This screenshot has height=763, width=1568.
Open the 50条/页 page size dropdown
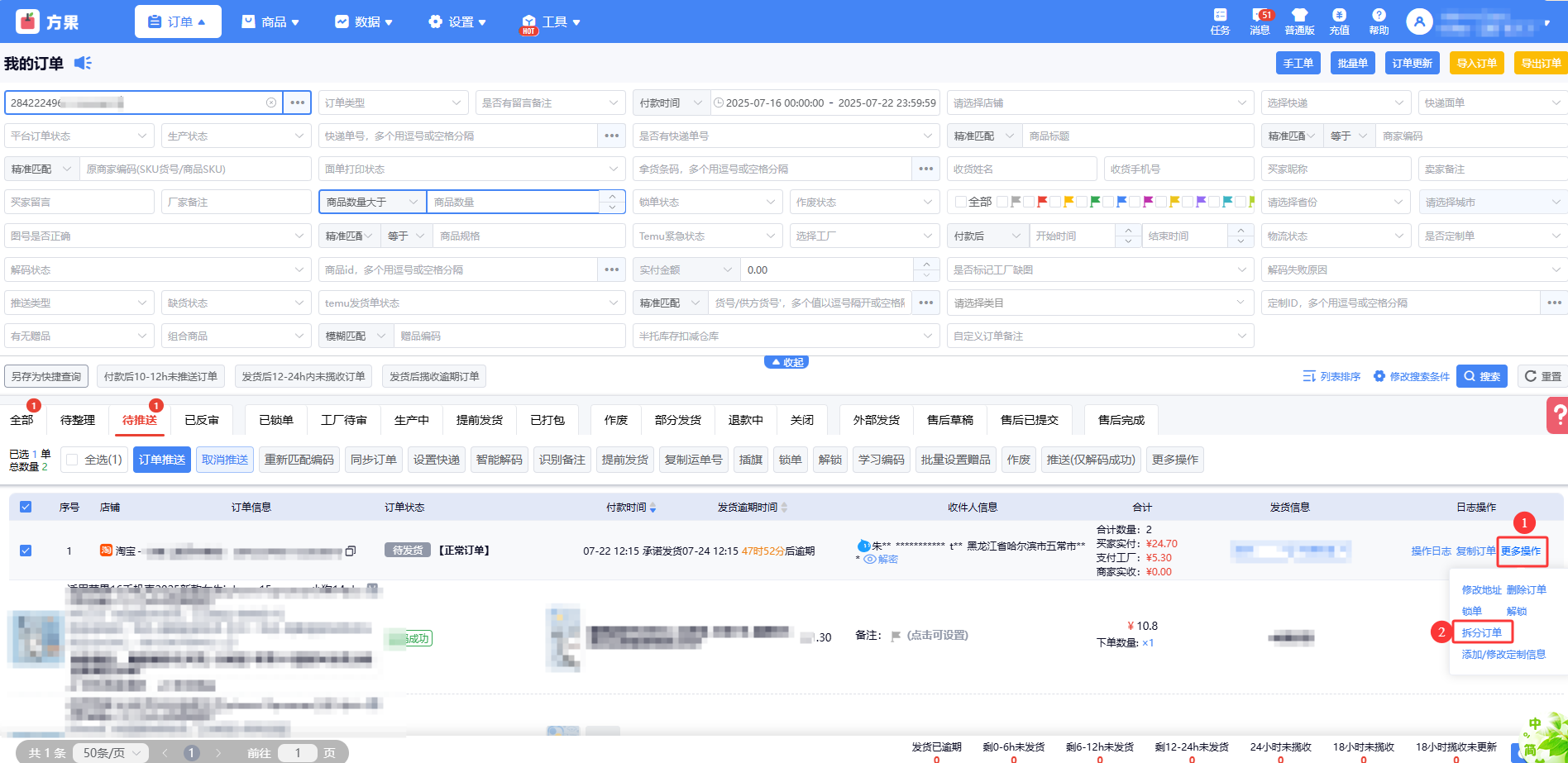tap(111, 753)
